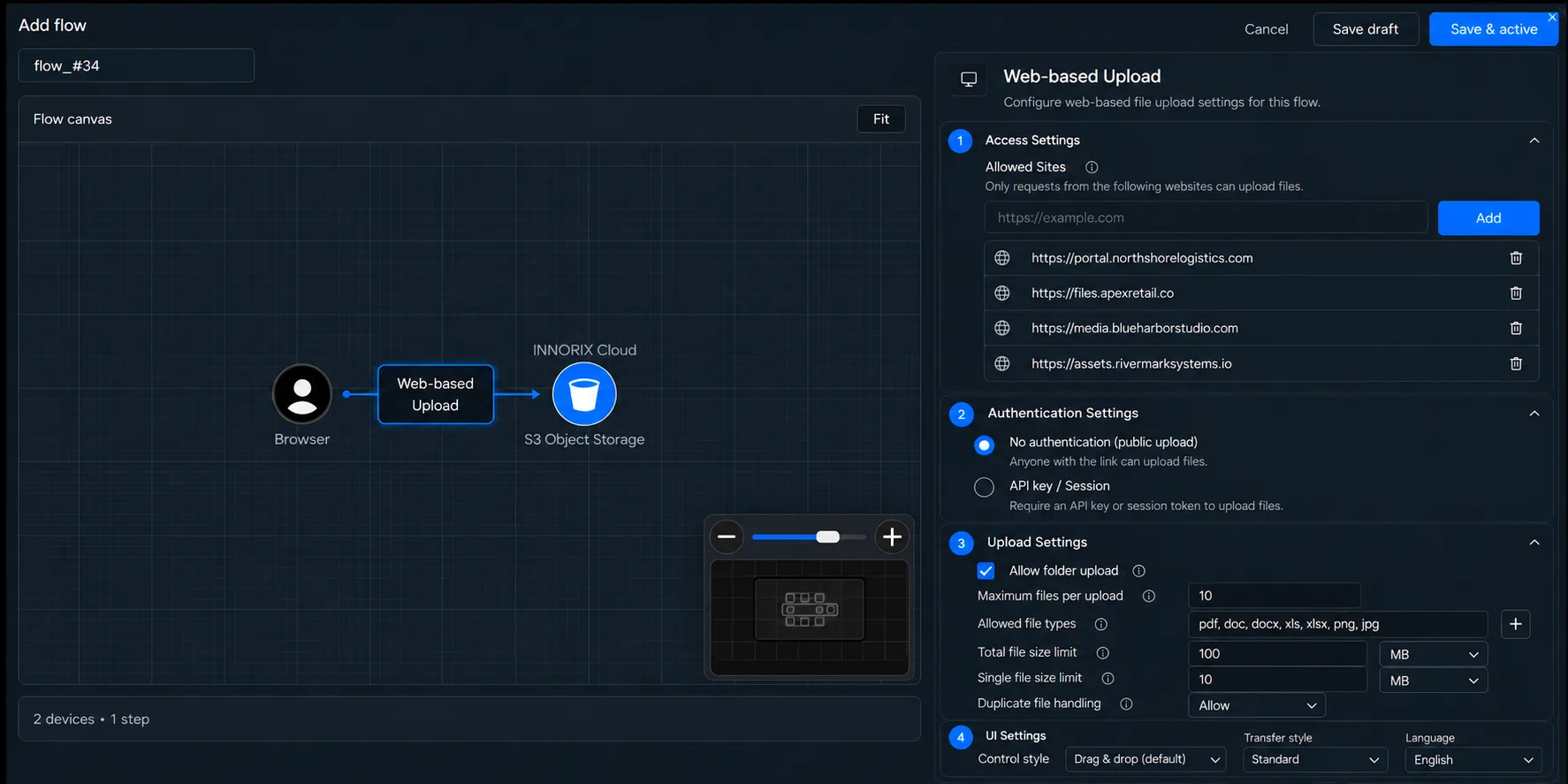Focus the https://example.com site URL field
1568x784 pixels.
point(1206,217)
